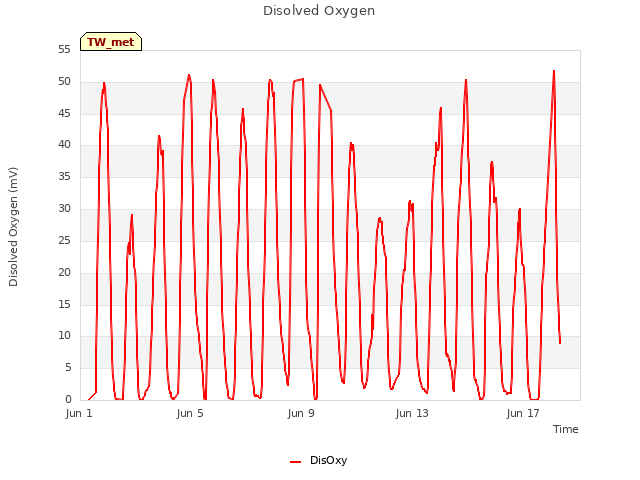Screen dimensions: 640x480
Task: Click the Jun 13 x-axis tick label
Action: (412, 413)
